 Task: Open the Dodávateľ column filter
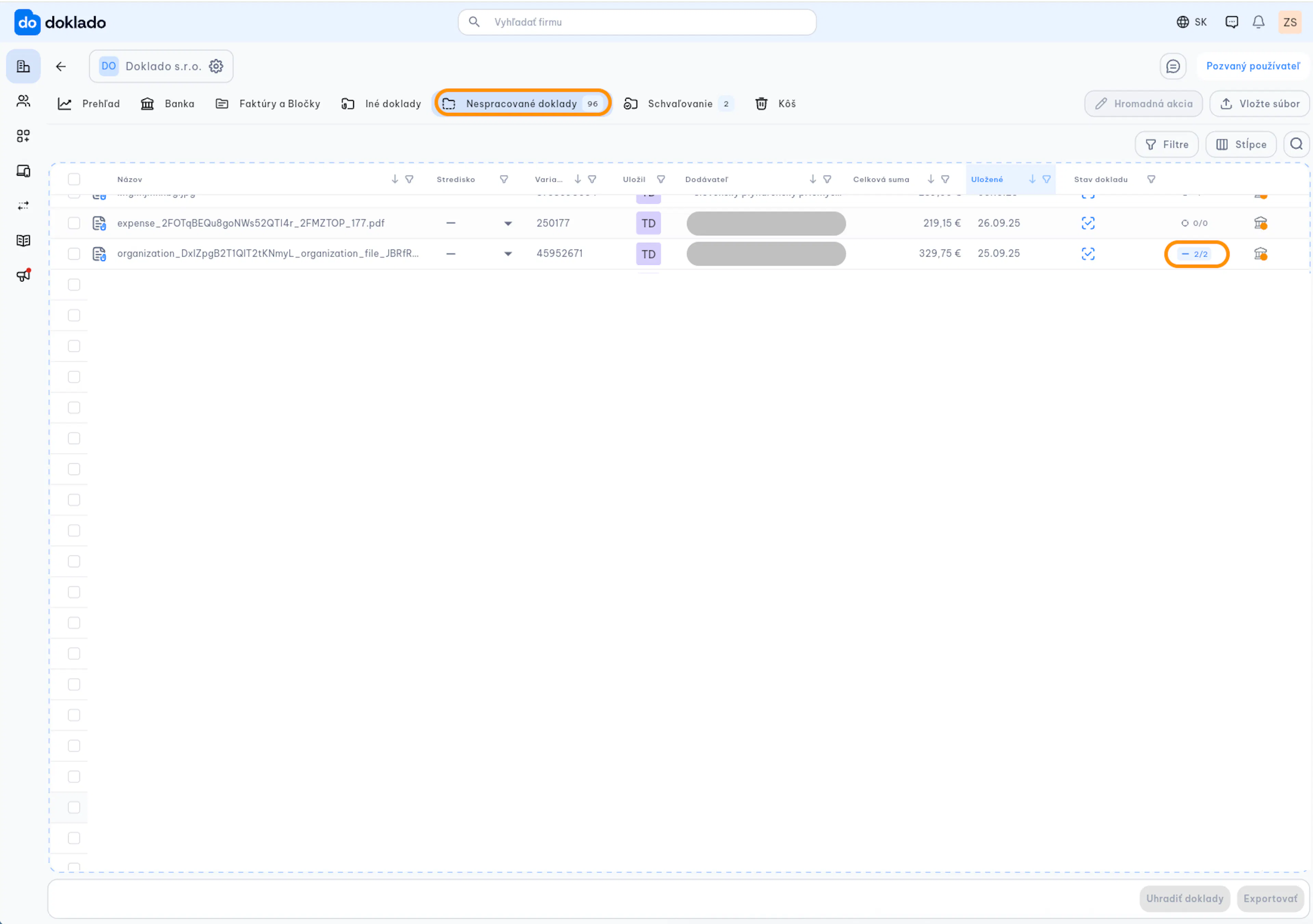click(x=827, y=180)
